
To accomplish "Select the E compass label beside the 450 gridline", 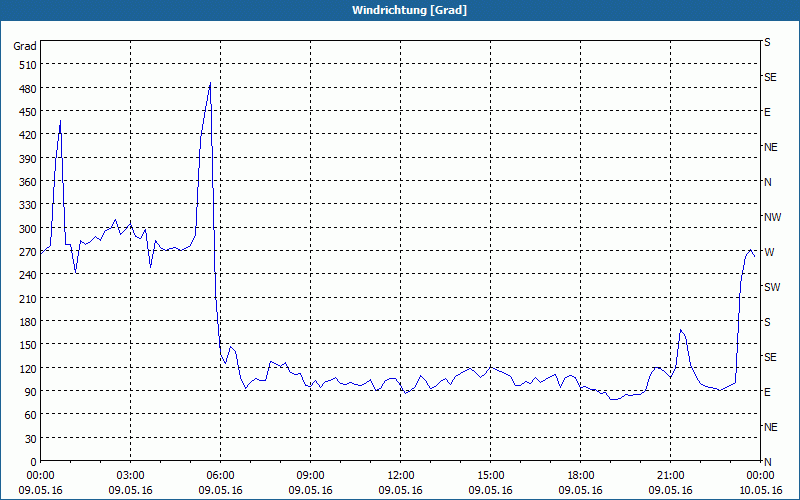I will click(x=767, y=112).
